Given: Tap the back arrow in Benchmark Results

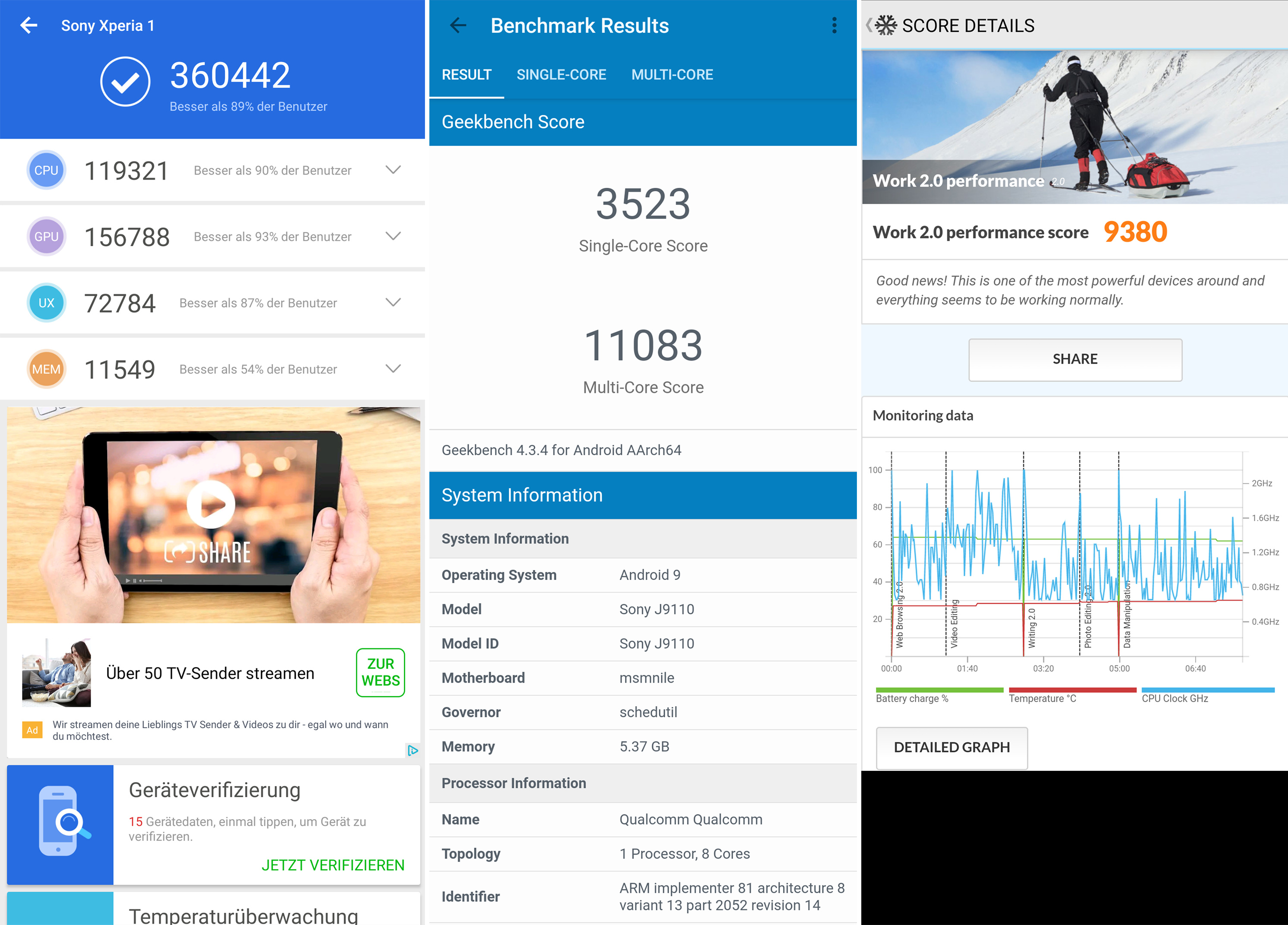Looking at the screenshot, I should point(458,25).
